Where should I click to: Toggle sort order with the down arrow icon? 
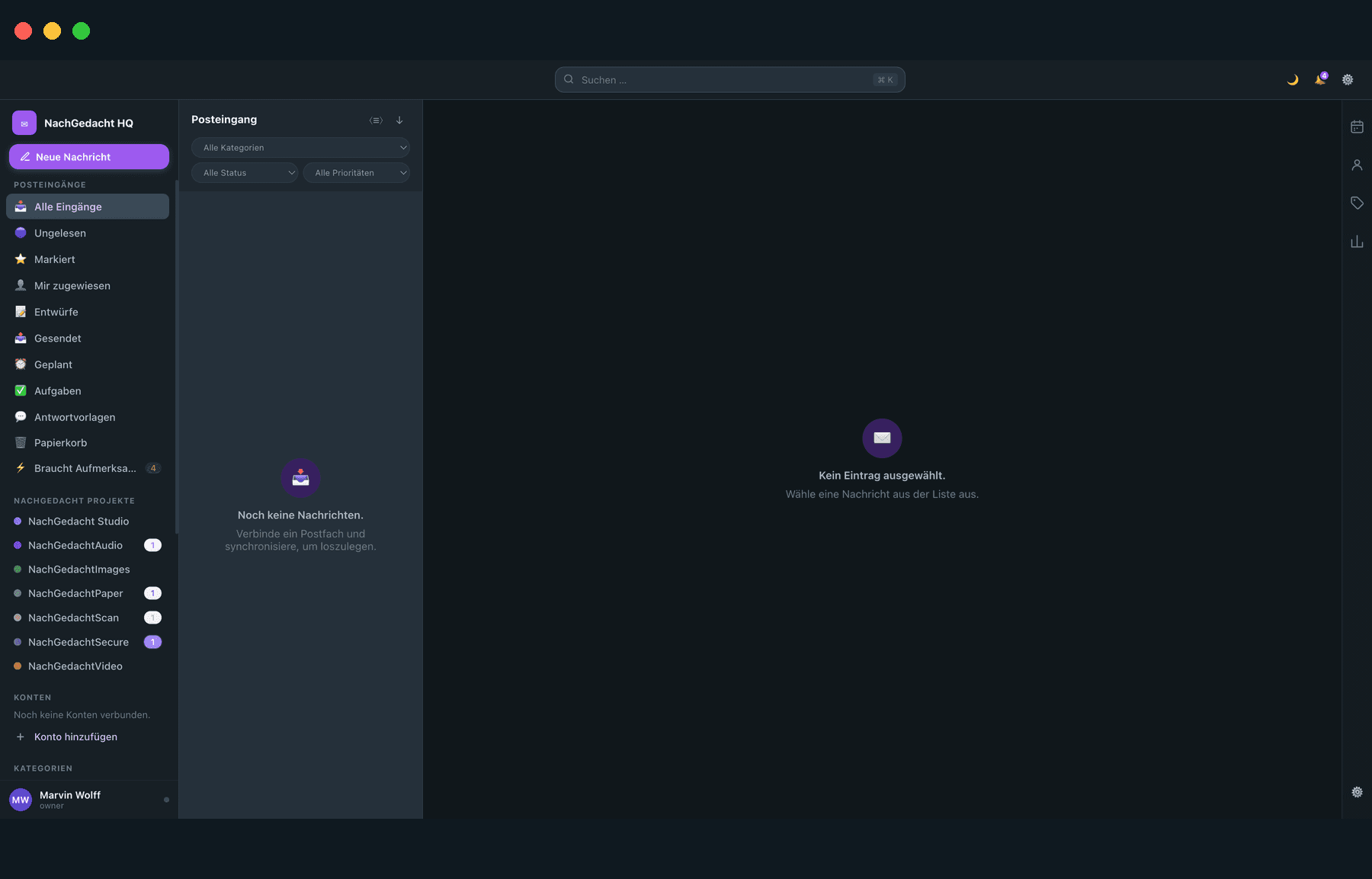pyautogui.click(x=399, y=120)
